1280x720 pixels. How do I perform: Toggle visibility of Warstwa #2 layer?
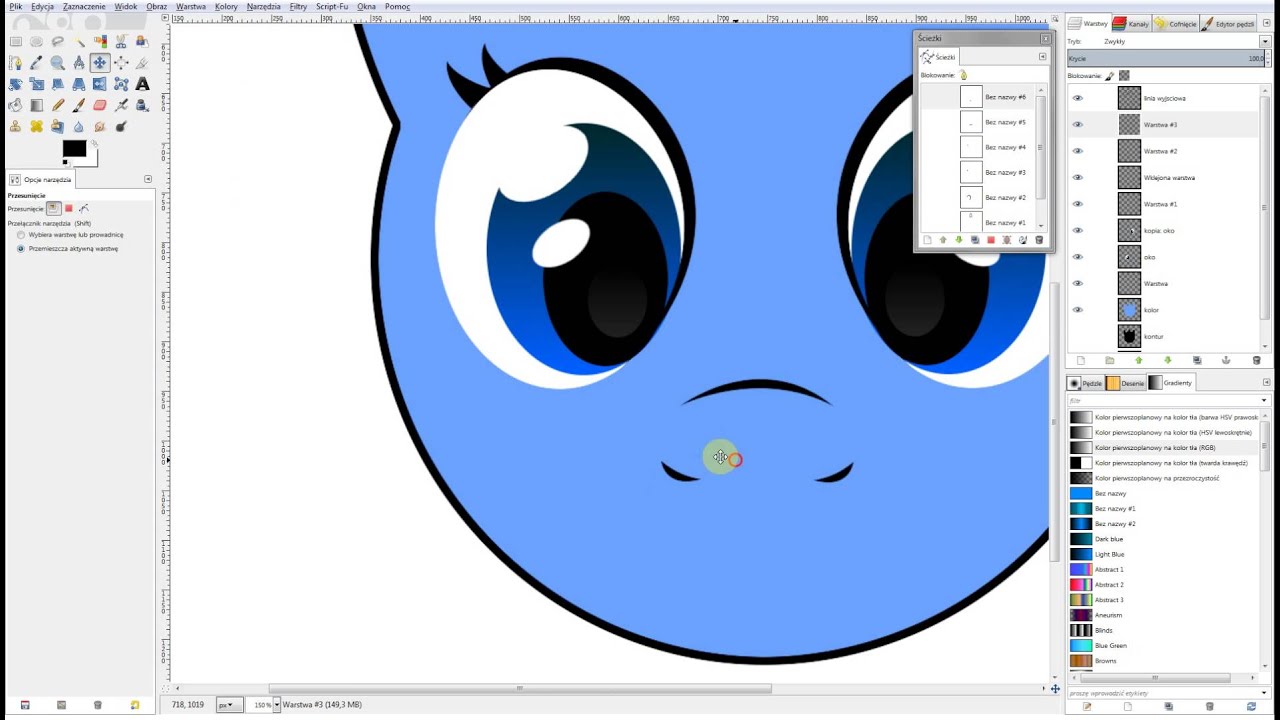[1078, 151]
